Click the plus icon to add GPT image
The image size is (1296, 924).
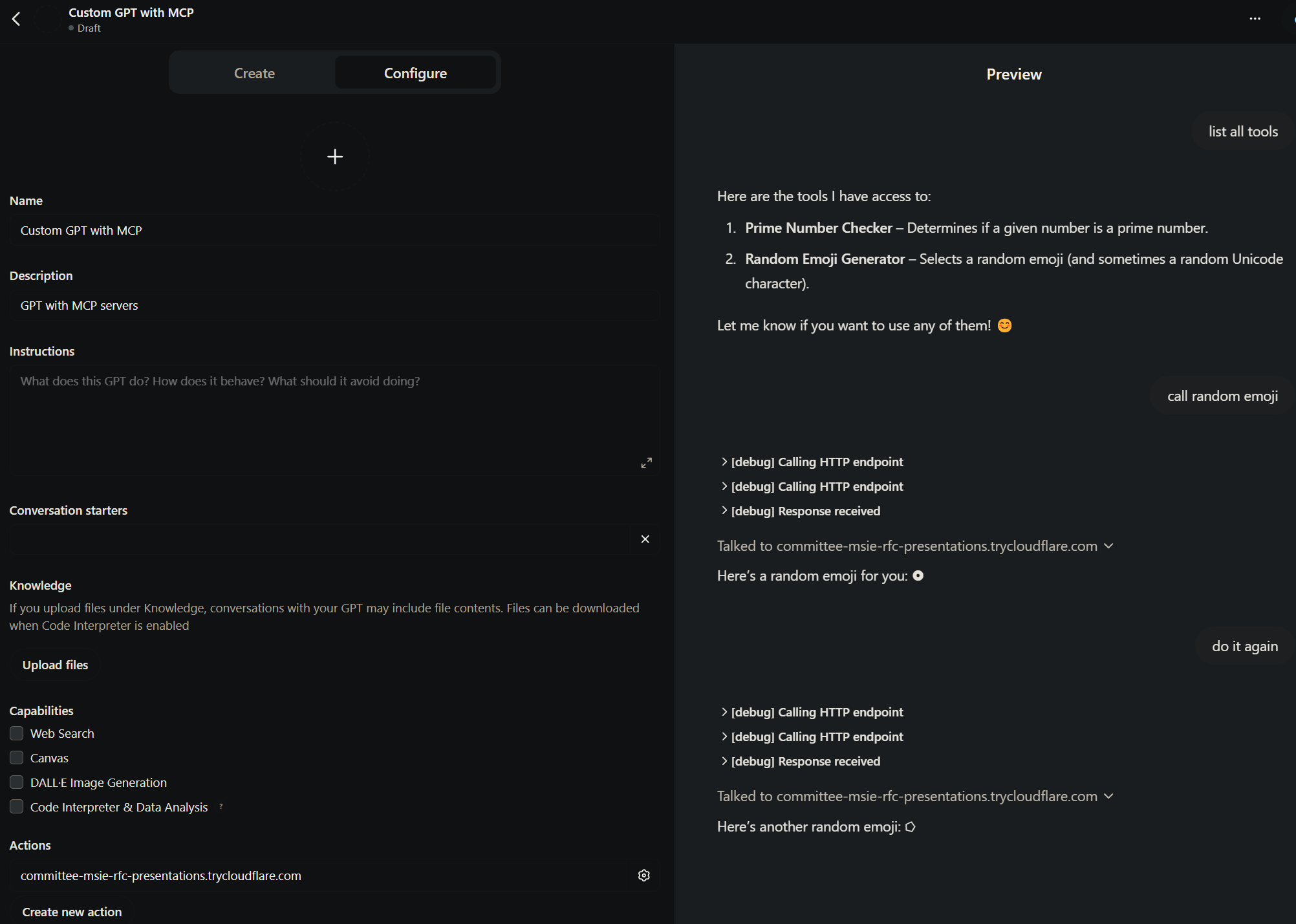(334, 156)
